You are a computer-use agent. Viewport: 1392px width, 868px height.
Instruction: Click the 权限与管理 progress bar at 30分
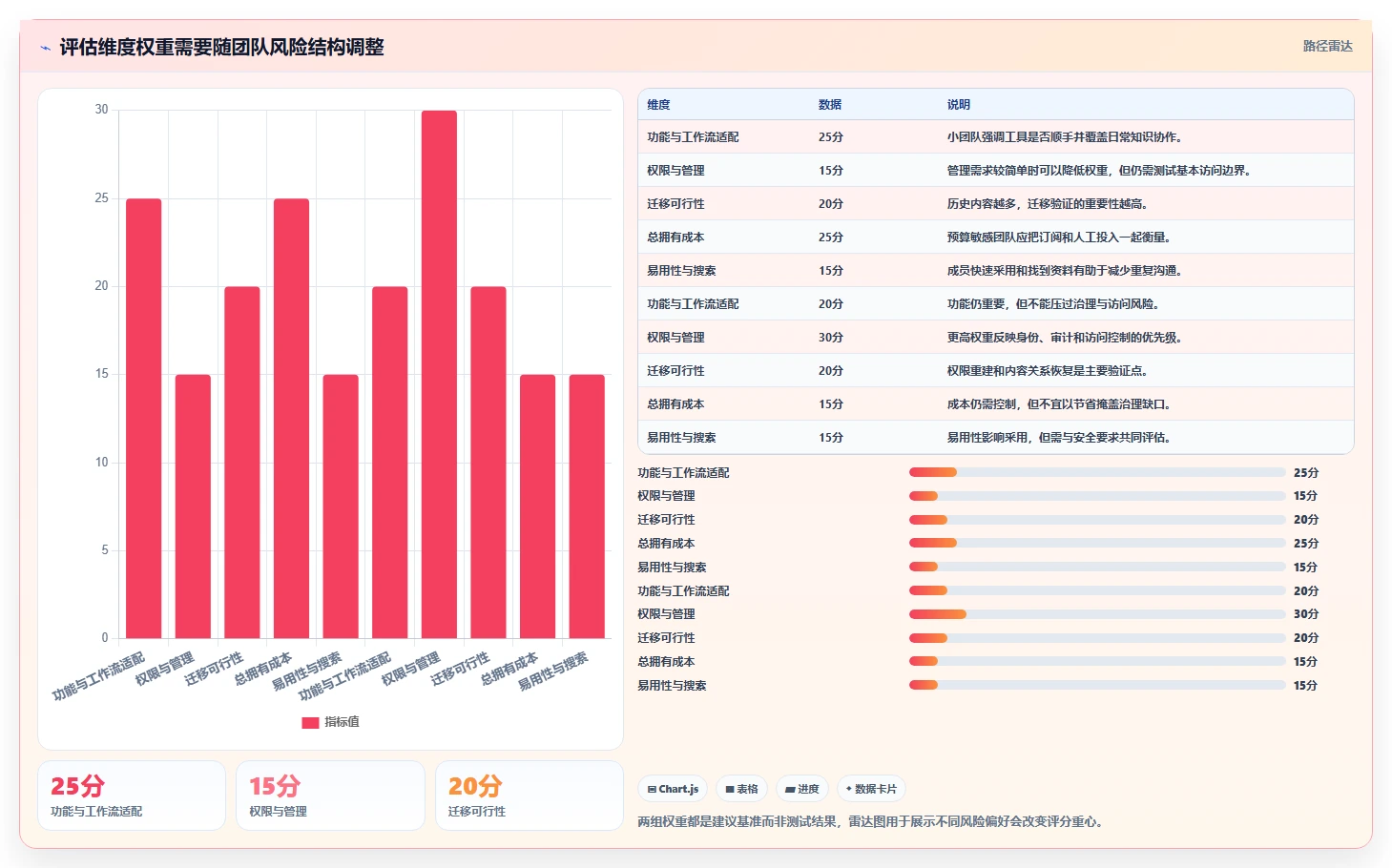click(x=1097, y=614)
